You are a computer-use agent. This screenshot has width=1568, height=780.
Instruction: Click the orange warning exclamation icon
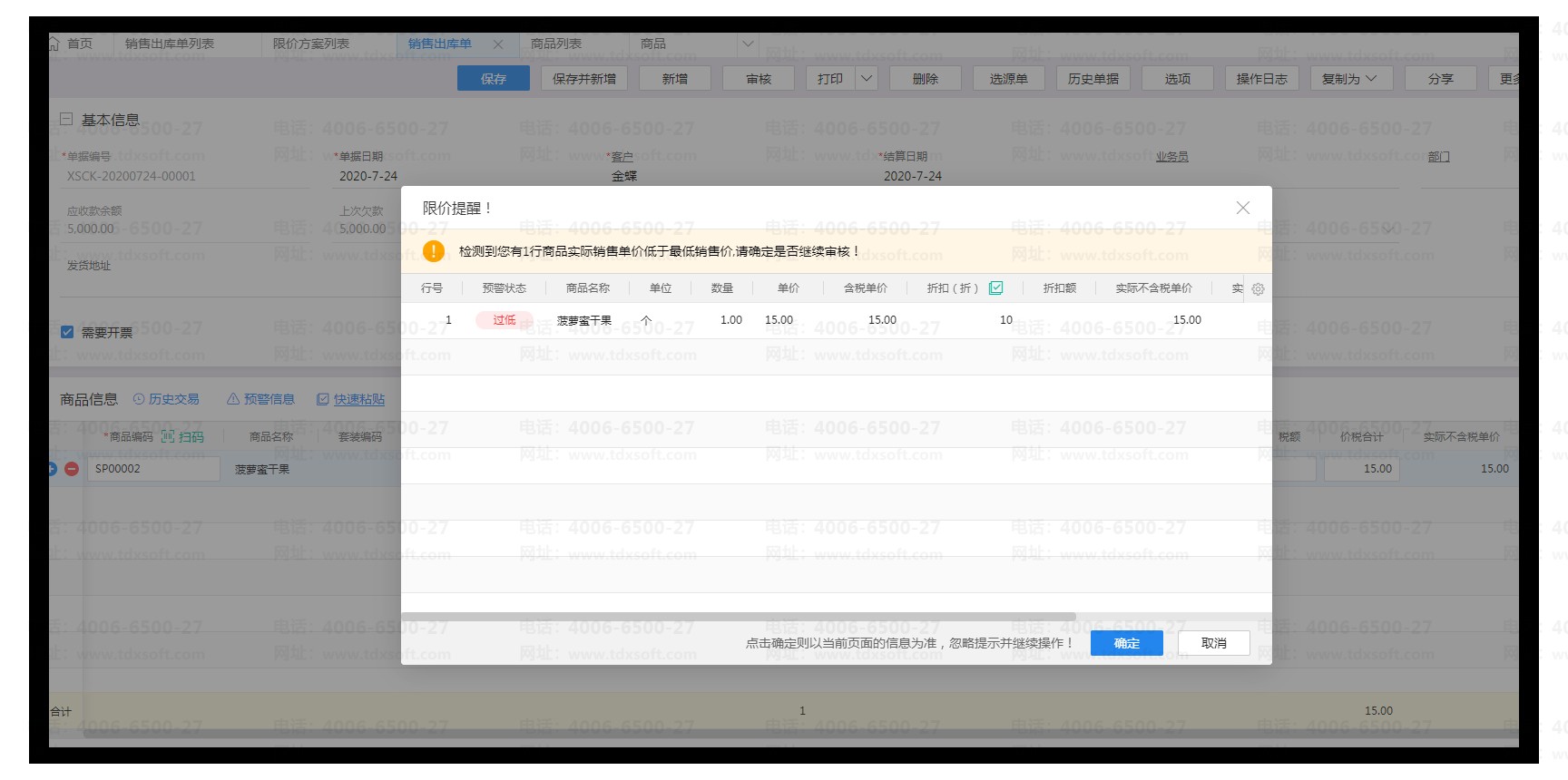coord(434,251)
